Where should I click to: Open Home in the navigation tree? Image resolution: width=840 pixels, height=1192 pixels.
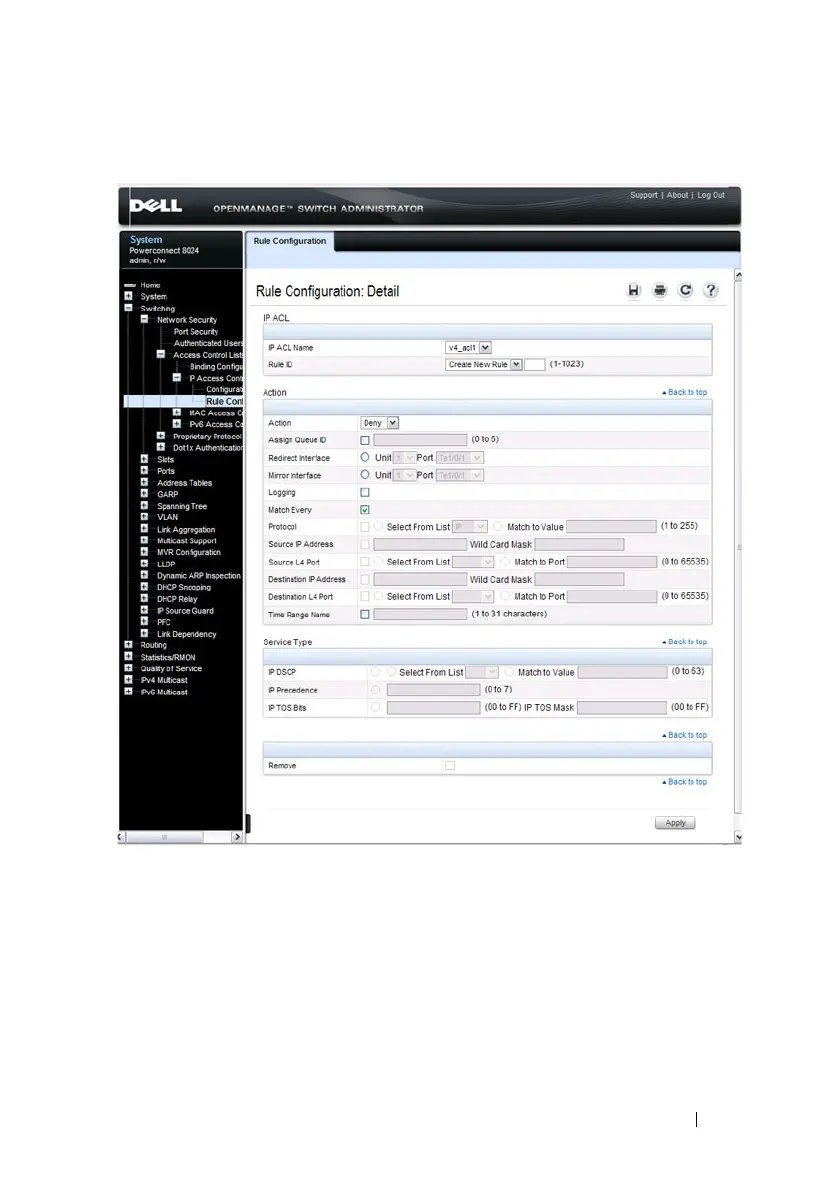pyautogui.click(x=150, y=285)
